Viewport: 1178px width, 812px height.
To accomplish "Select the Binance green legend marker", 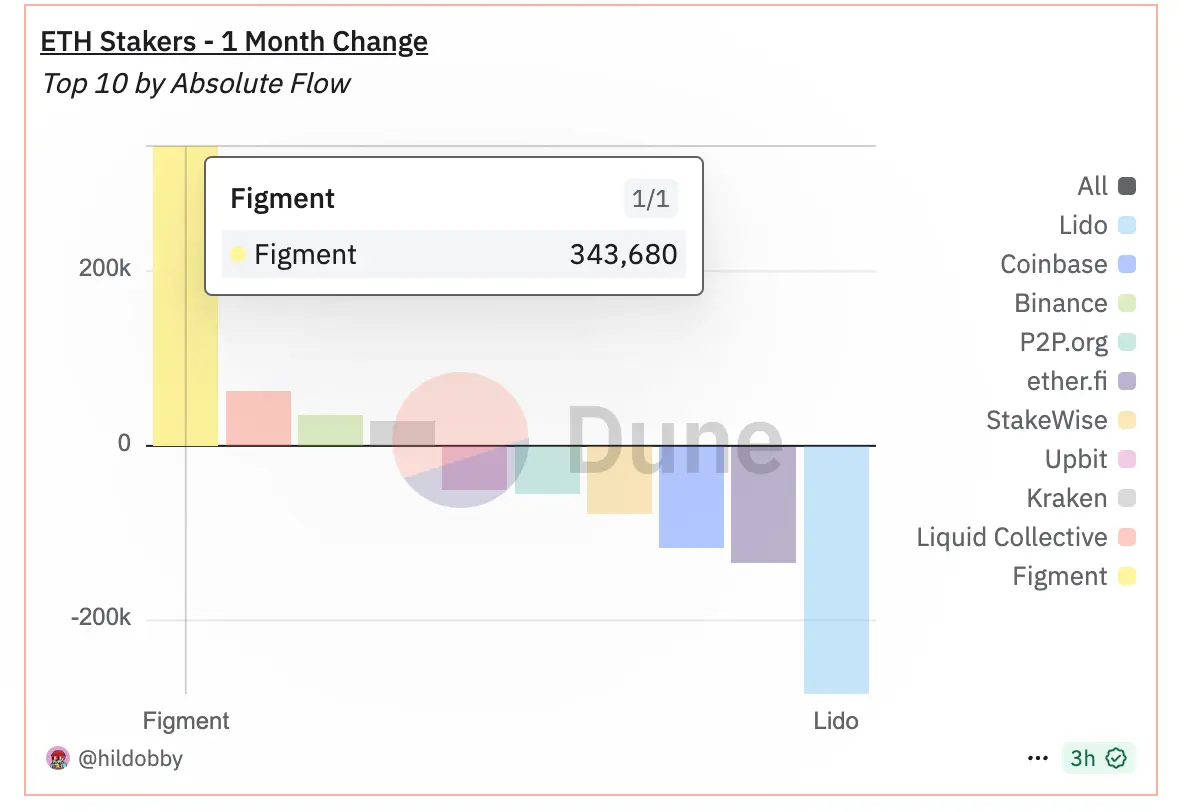I will [x=1129, y=303].
